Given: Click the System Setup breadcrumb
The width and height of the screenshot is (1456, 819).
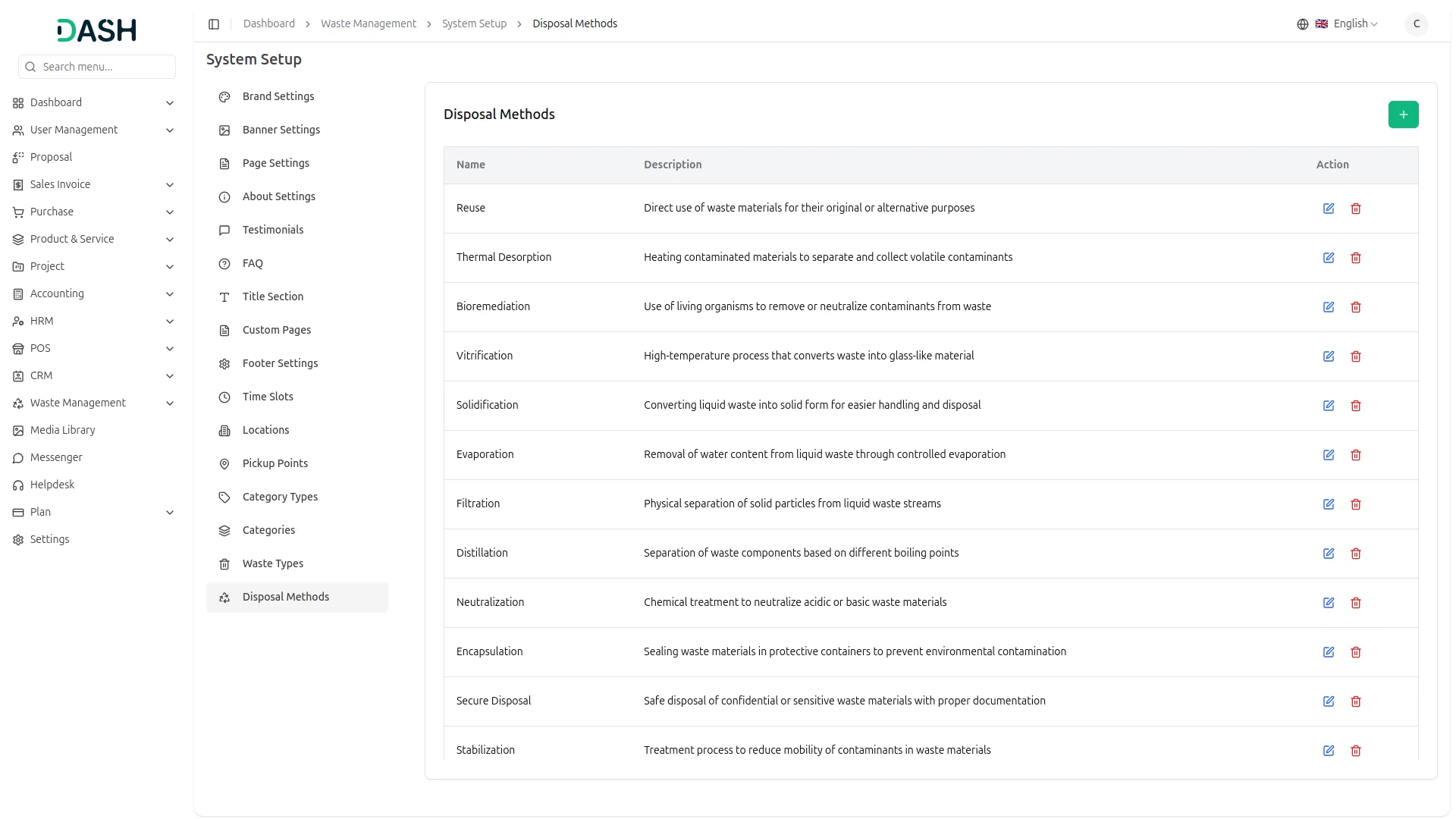Looking at the screenshot, I should click(474, 24).
